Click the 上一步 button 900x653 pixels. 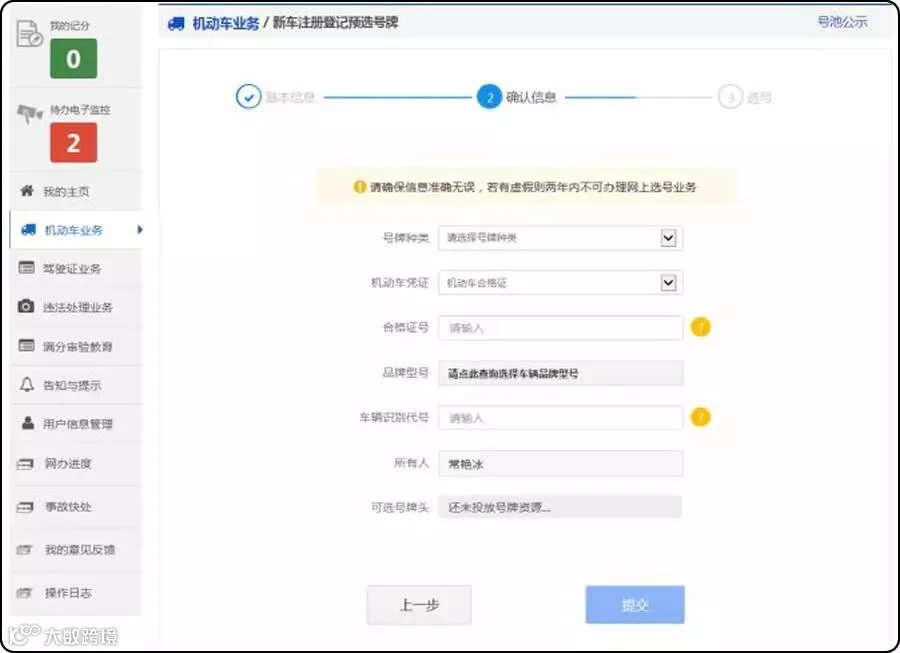pyautogui.click(x=419, y=605)
